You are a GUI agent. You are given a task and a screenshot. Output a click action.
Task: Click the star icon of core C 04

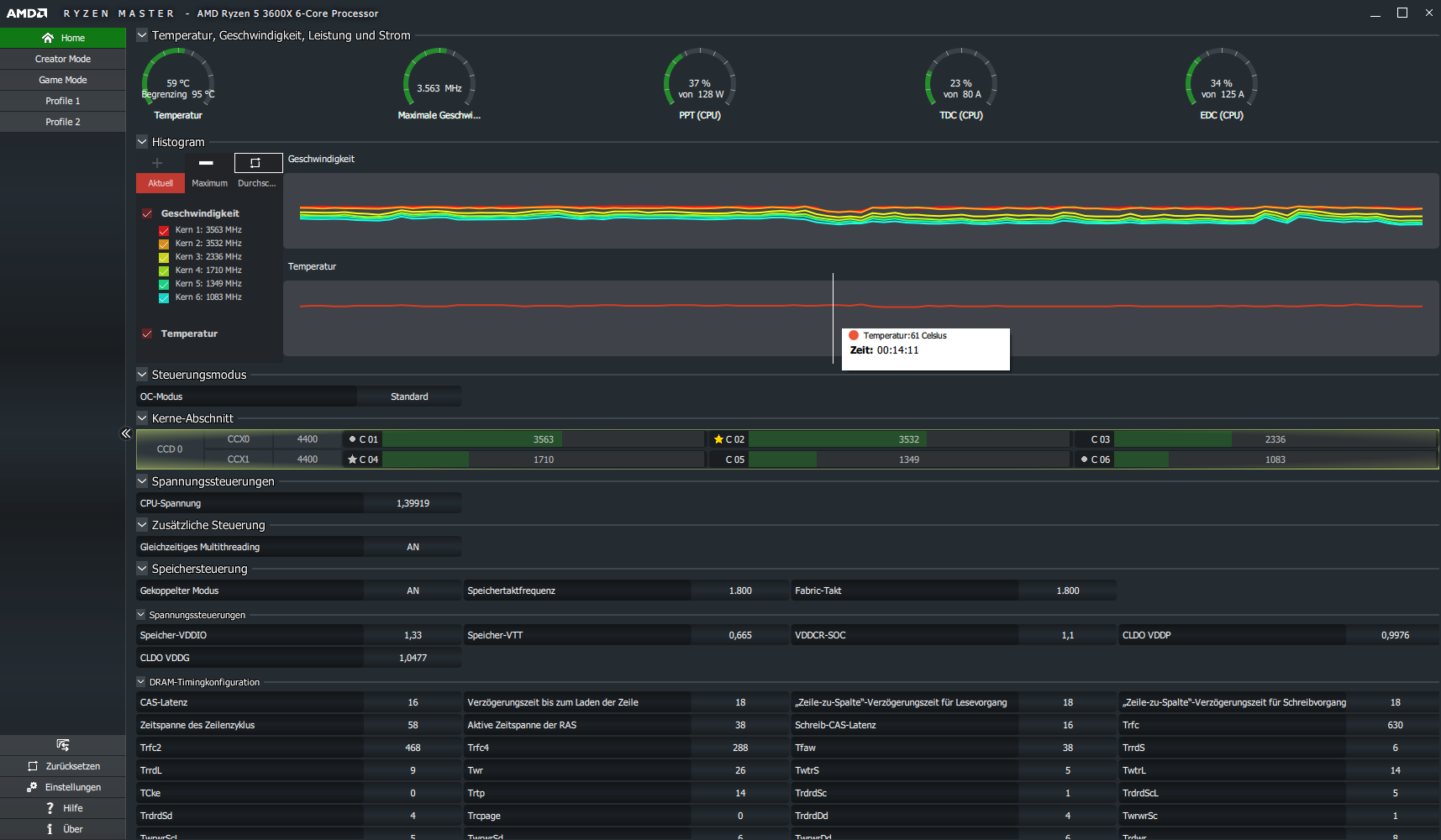(353, 459)
